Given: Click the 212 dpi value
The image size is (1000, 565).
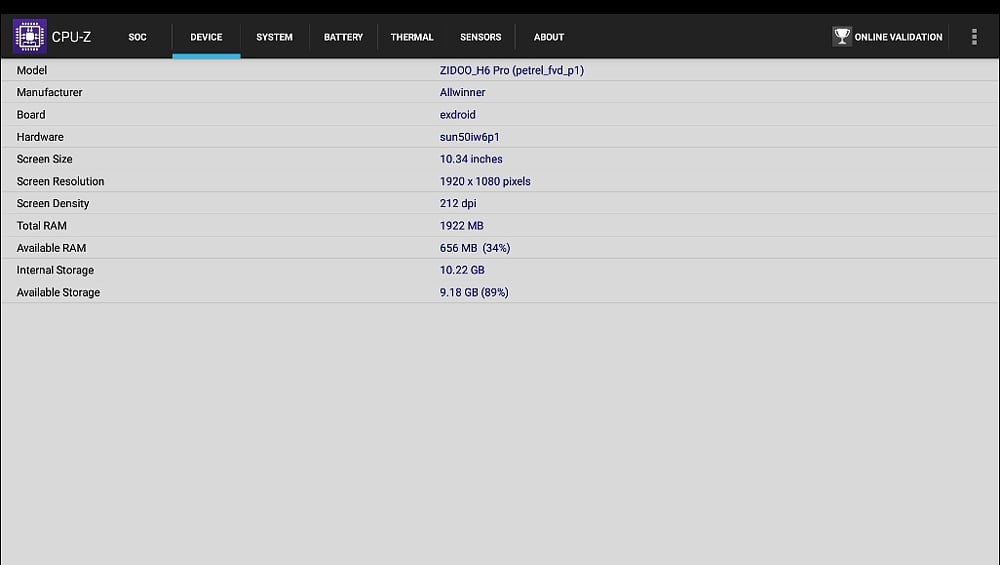Looking at the screenshot, I should click(458, 203).
